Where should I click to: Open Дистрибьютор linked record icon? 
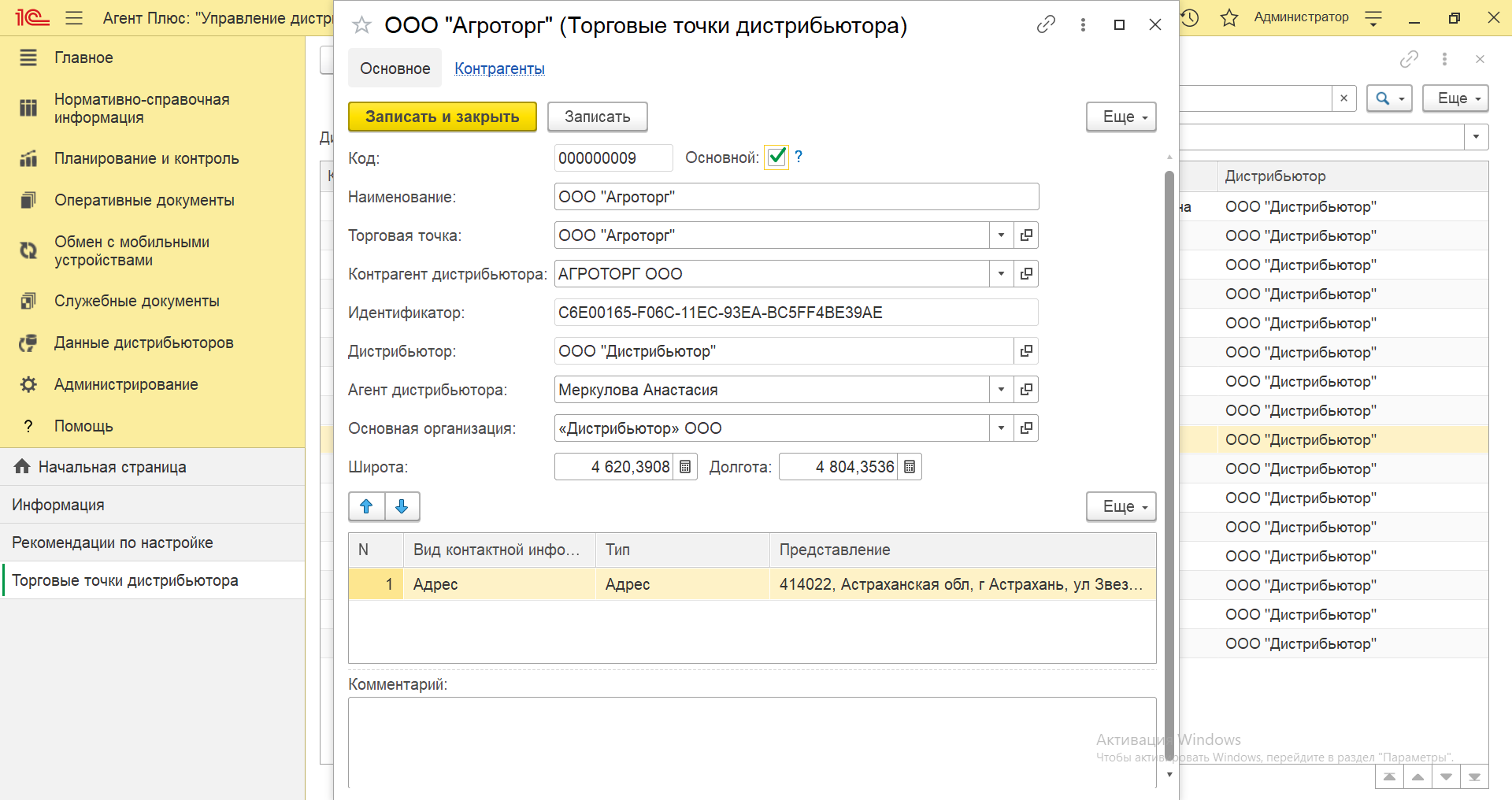1026,350
